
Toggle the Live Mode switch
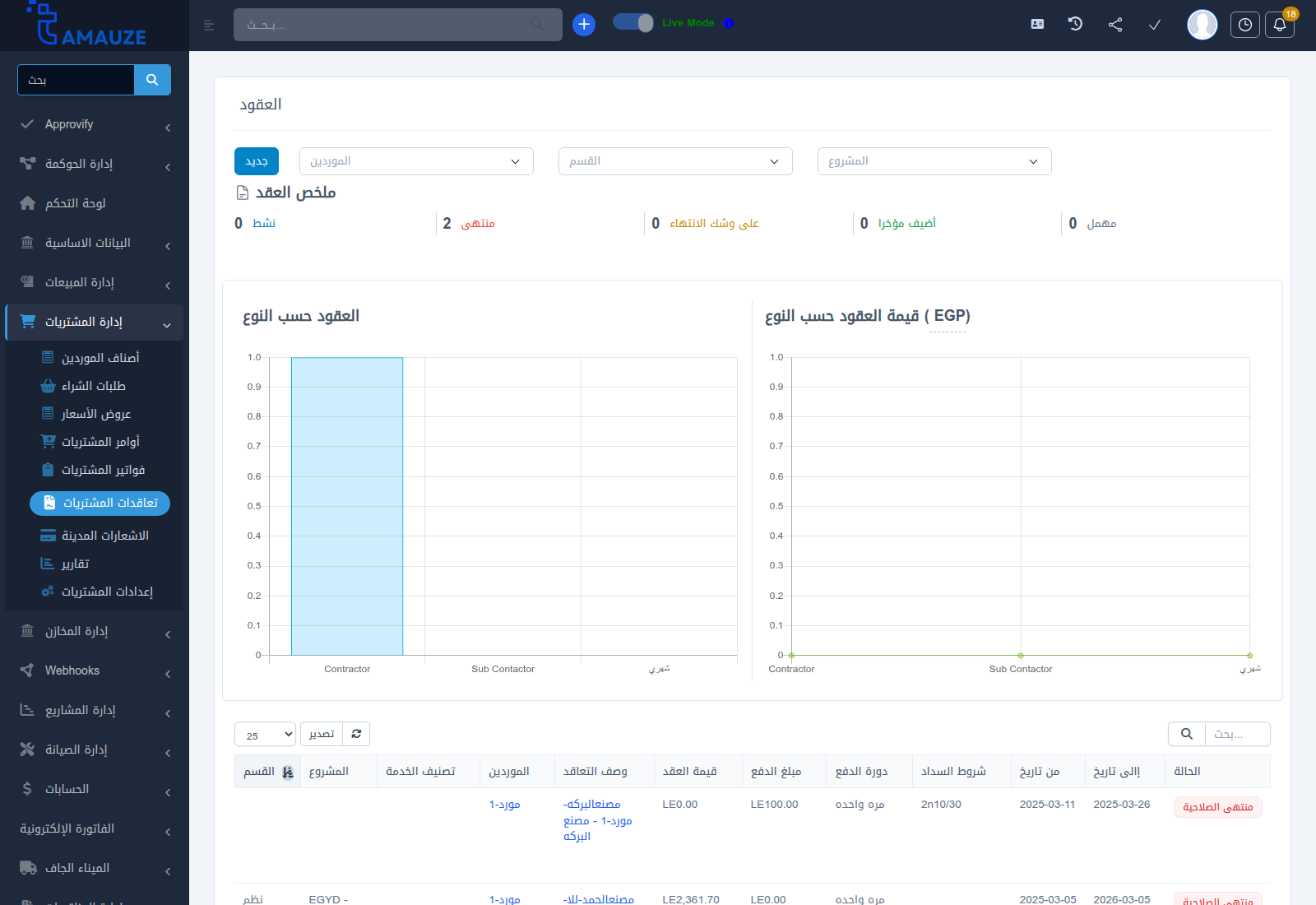(x=633, y=23)
